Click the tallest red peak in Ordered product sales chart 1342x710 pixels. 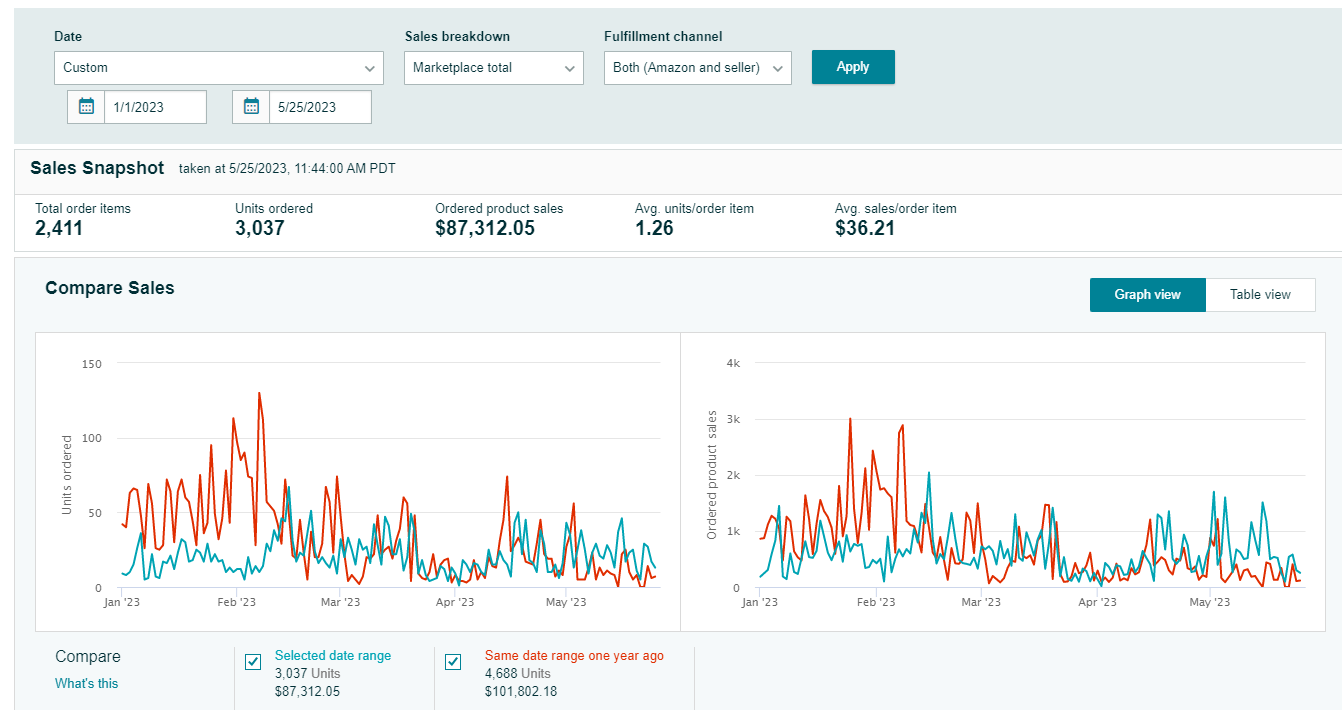tap(850, 419)
